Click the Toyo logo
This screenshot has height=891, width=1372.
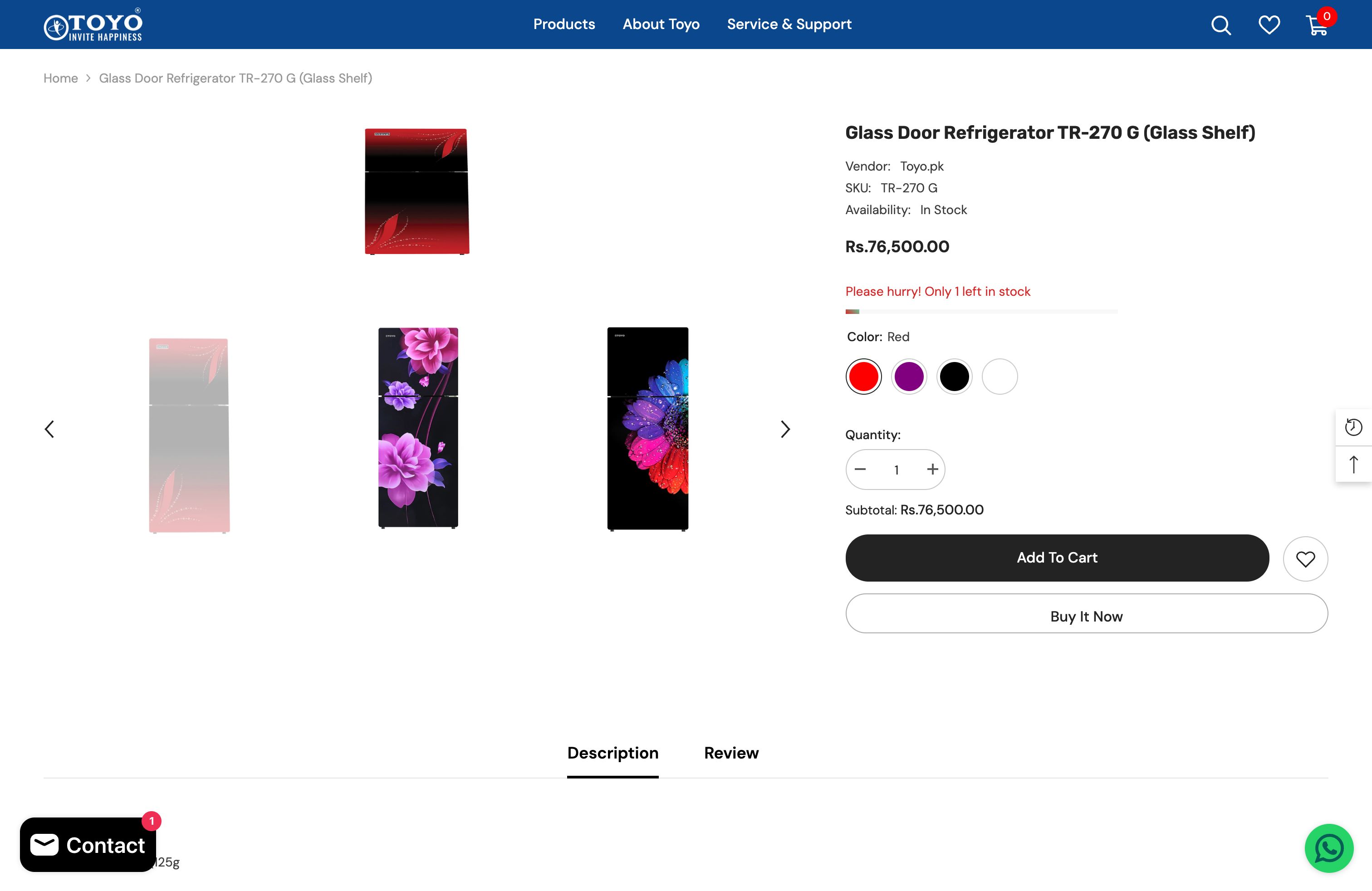[x=93, y=25]
